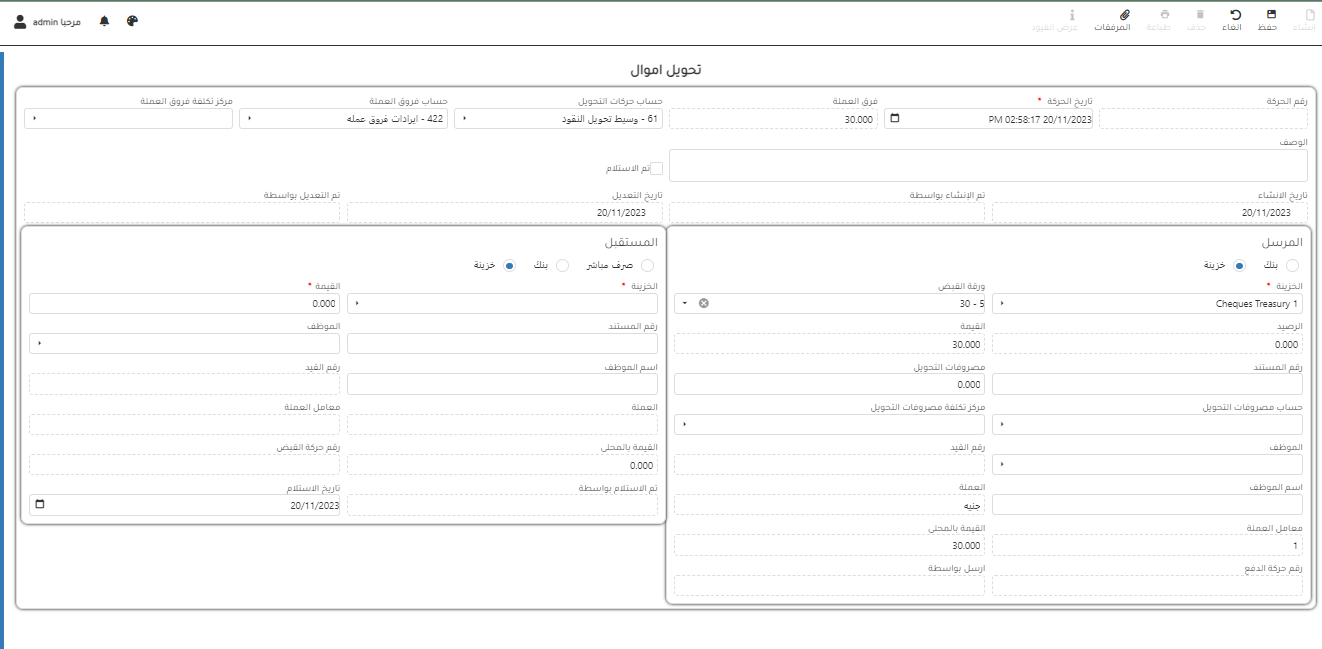Viewport: 1322px width, 649px height.
Task: Click the description (الوصف) text field
Action: [x=988, y=165]
